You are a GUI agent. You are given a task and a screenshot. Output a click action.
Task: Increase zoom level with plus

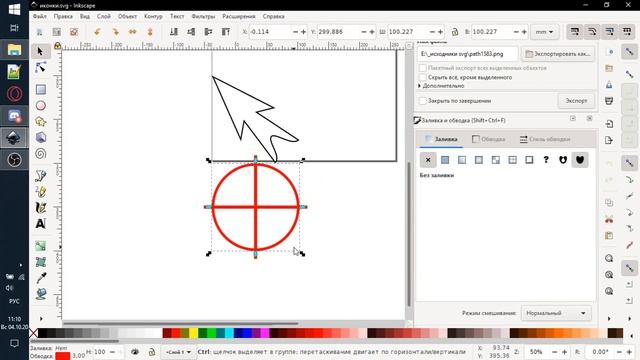point(564,352)
